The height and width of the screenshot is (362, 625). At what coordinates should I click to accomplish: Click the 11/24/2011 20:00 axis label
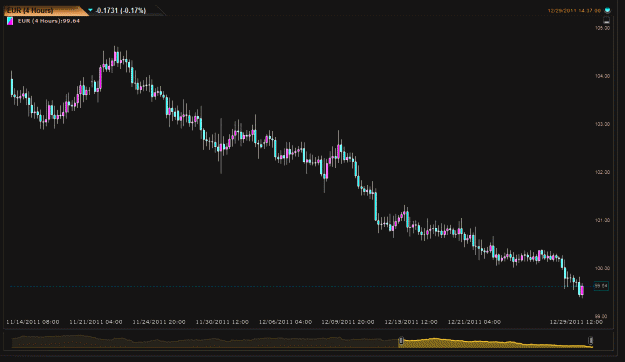pos(159,322)
